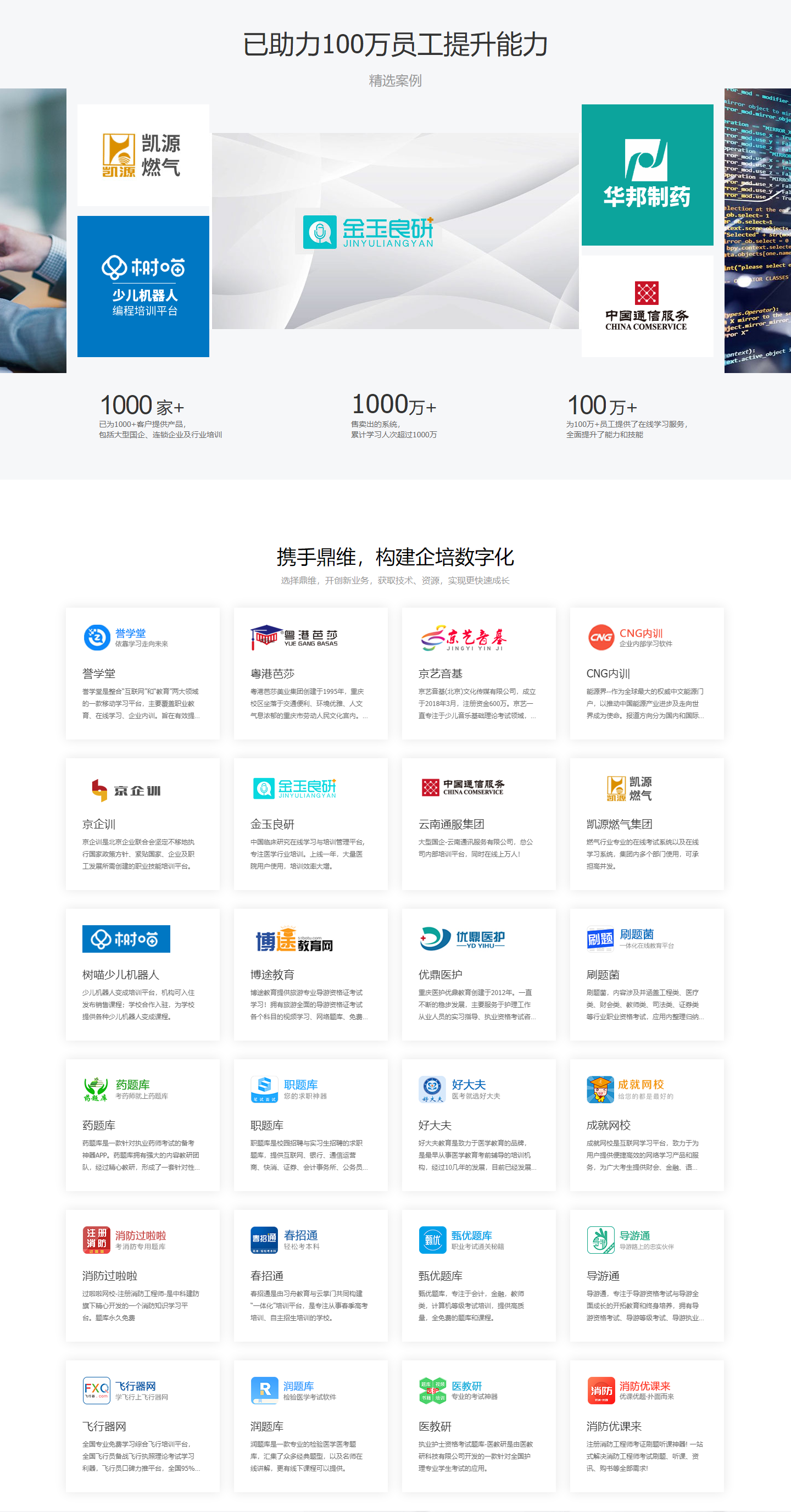Open the 京艺音基 card title
This screenshot has height=1512, width=791.
pos(440,673)
